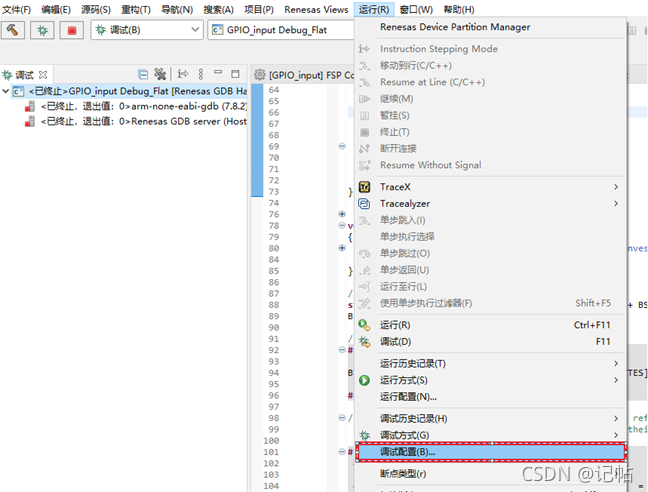Click Resume Without Signal menu entry
Viewport: 648px width, 492px height.
tap(491, 165)
